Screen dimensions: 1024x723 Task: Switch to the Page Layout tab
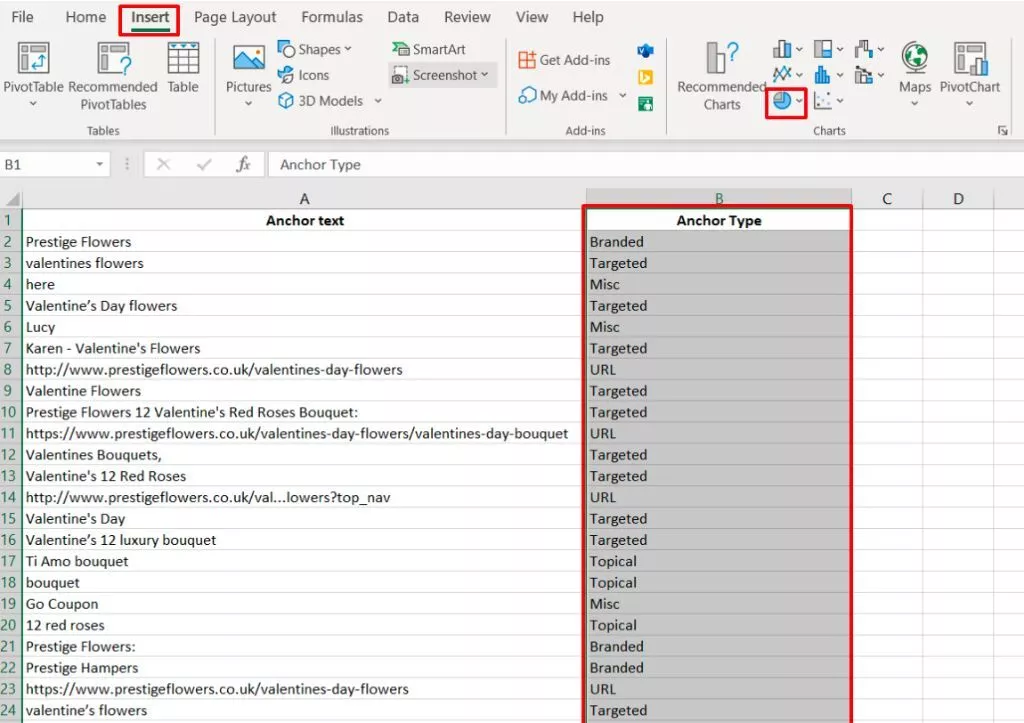click(235, 17)
